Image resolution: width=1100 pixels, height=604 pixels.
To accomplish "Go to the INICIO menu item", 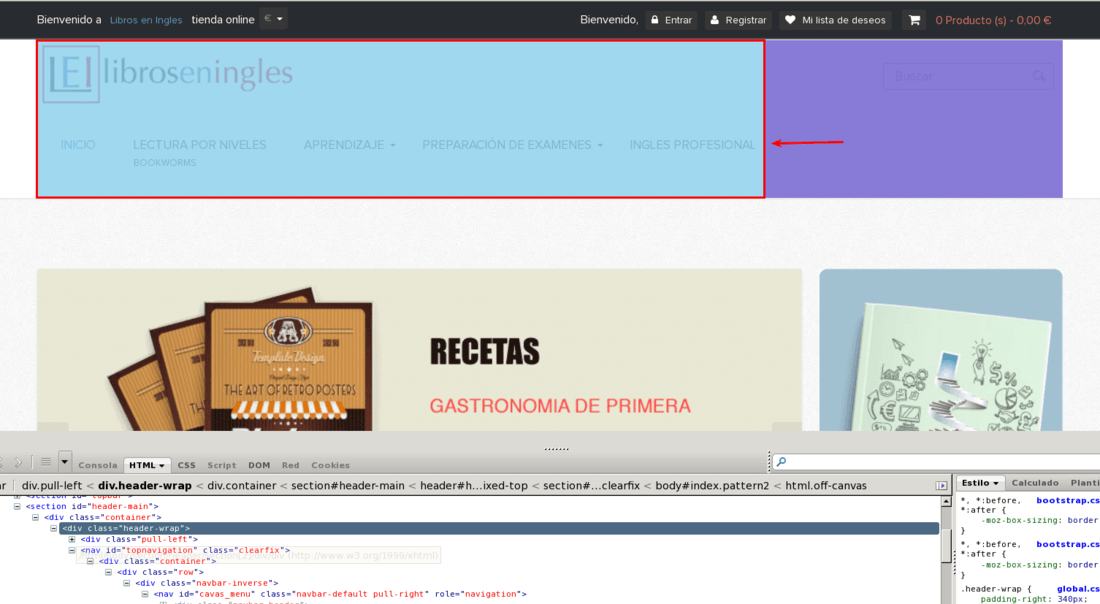I will [x=78, y=145].
